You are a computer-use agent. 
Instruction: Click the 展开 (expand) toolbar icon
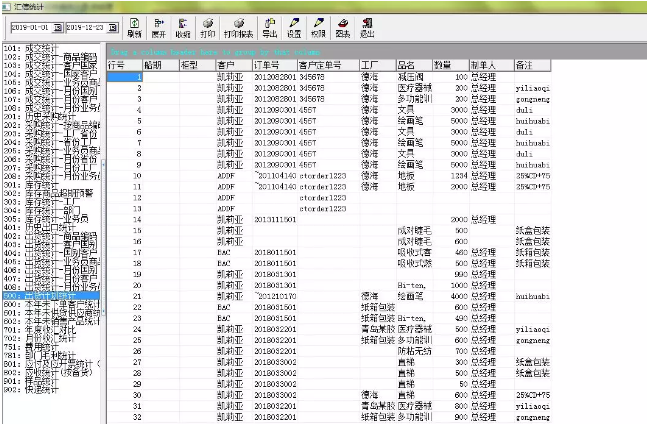tap(159, 28)
